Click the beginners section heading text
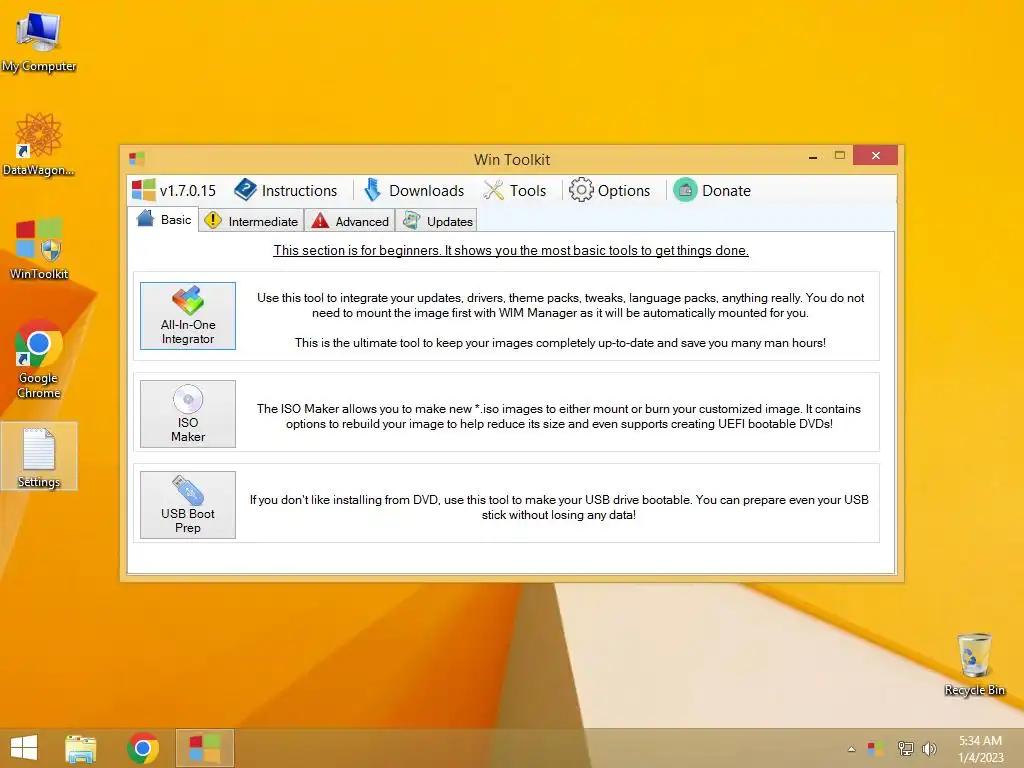This screenshot has width=1024, height=768. click(x=511, y=250)
